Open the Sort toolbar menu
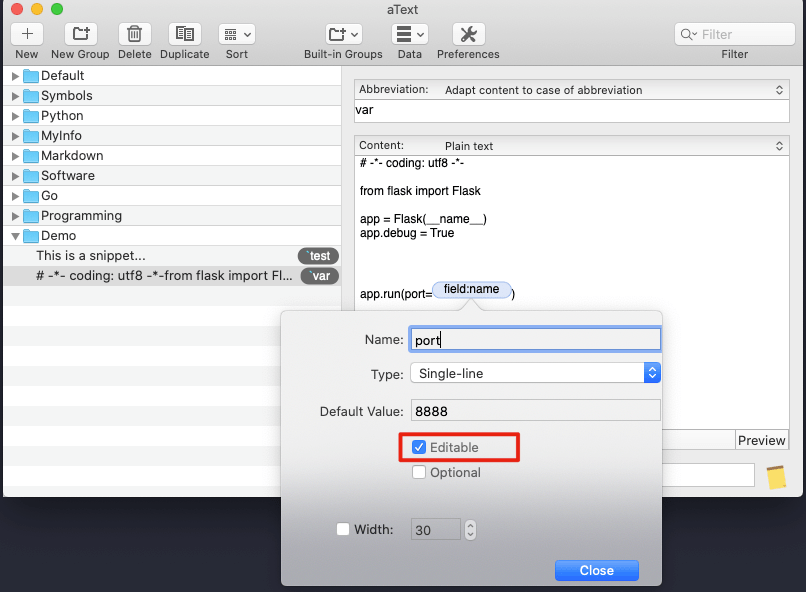 click(236, 34)
